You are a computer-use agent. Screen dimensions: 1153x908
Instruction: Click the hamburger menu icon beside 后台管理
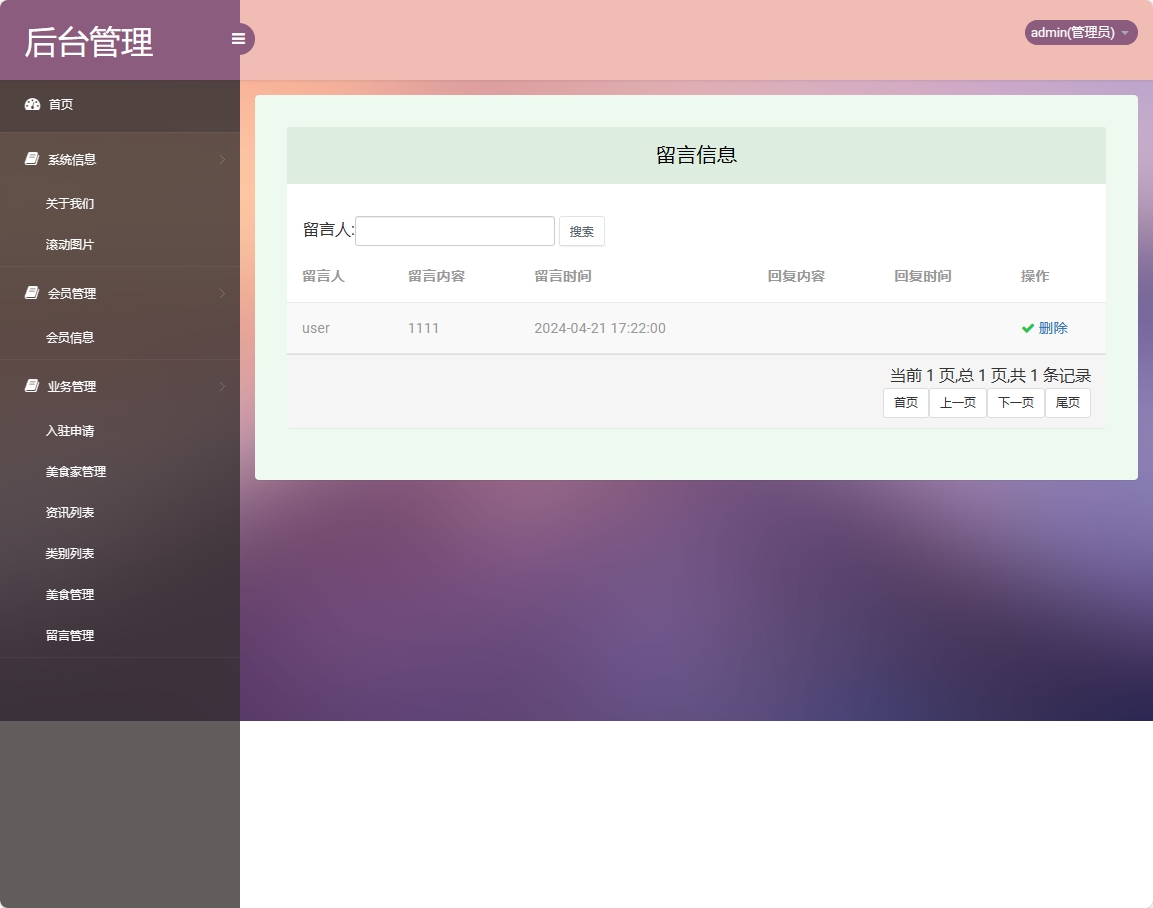[x=238, y=38]
